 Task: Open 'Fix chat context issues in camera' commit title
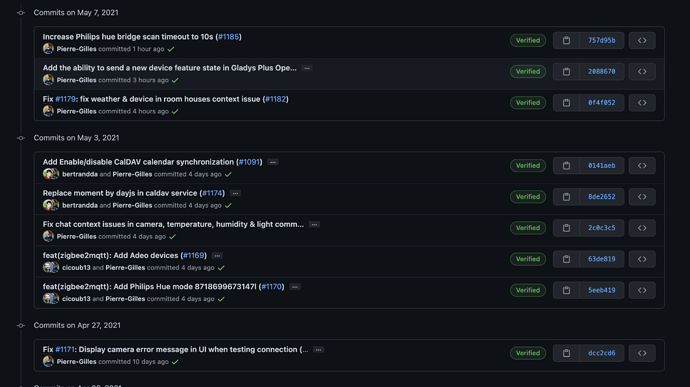click(x=173, y=225)
